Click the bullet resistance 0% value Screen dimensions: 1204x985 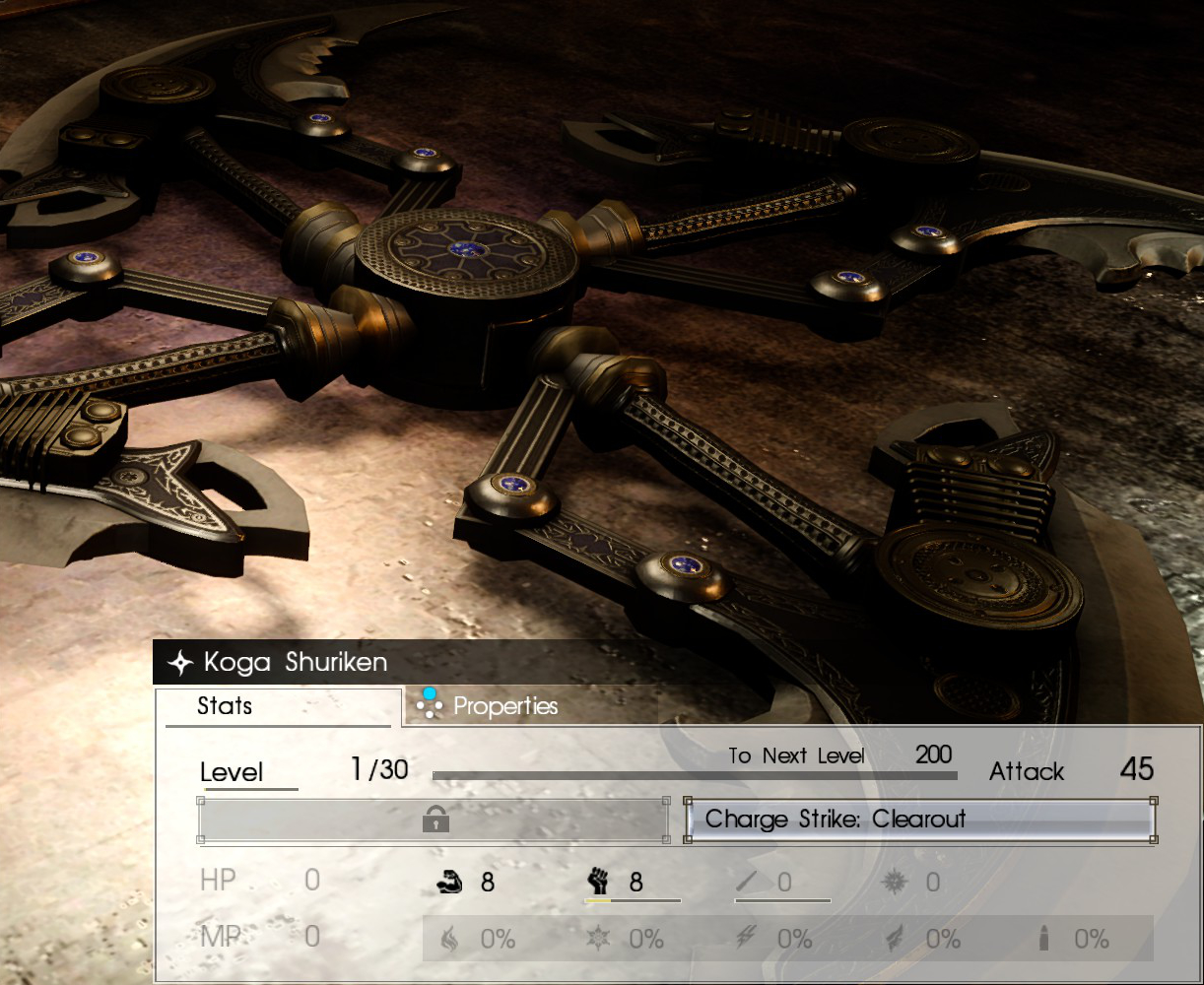click(x=1092, y=940)
